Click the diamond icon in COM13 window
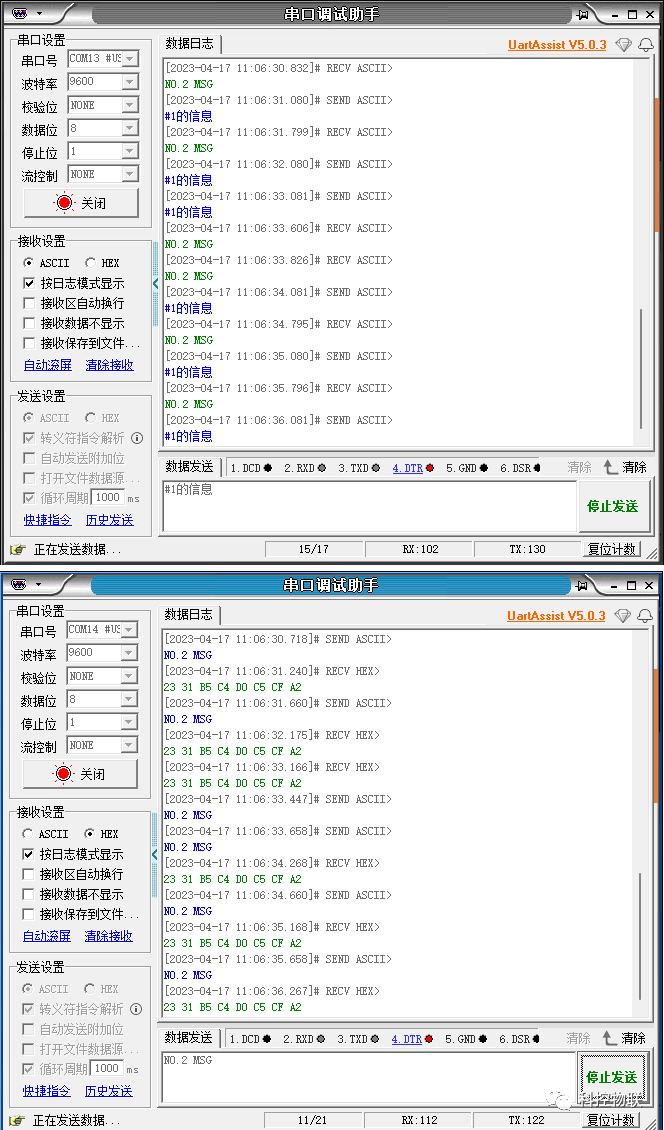The image size is (664, 1130). click(624, 45)
